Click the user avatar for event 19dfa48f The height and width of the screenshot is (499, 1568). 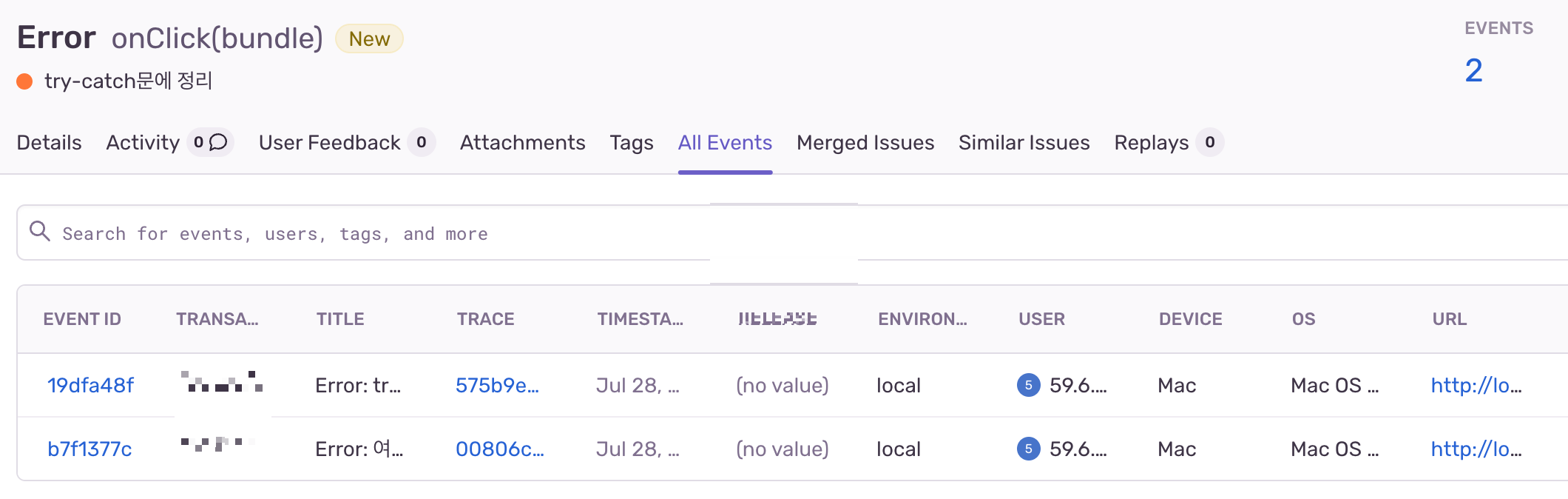1028,385
